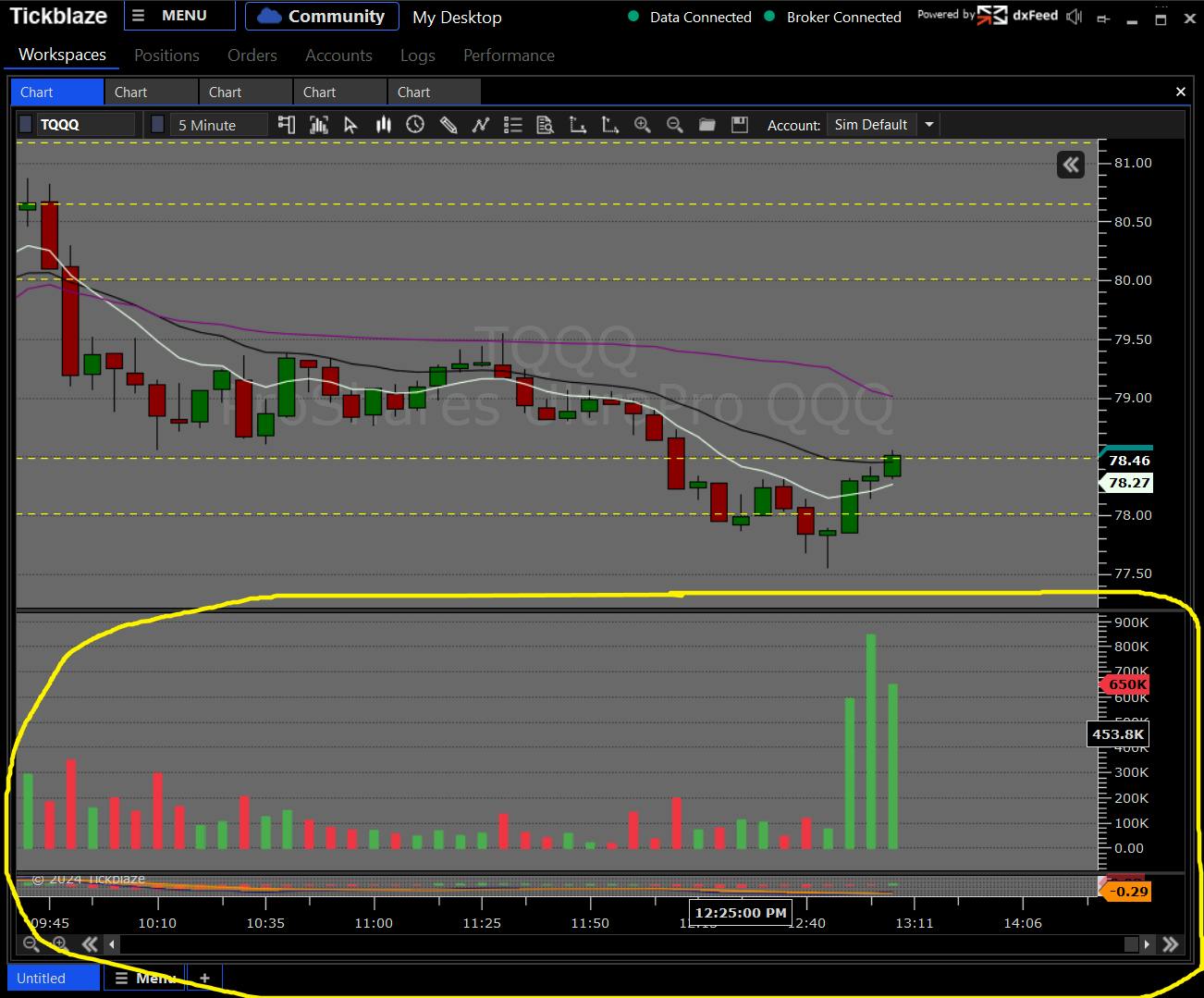
Task: Click the 78.46 current price label
Action: coord(1128,461)
